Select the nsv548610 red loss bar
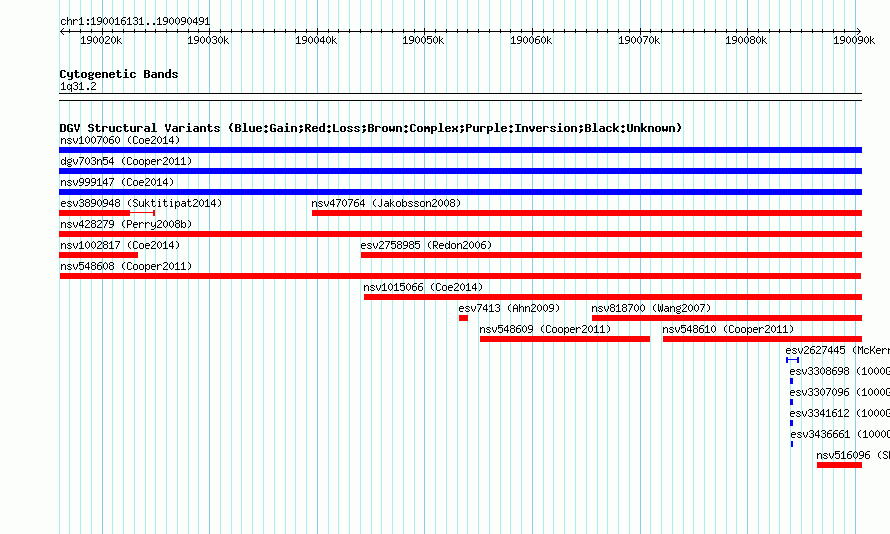This screenshot has height=534, width=890. pyautogui.click(x=762, y=339)
